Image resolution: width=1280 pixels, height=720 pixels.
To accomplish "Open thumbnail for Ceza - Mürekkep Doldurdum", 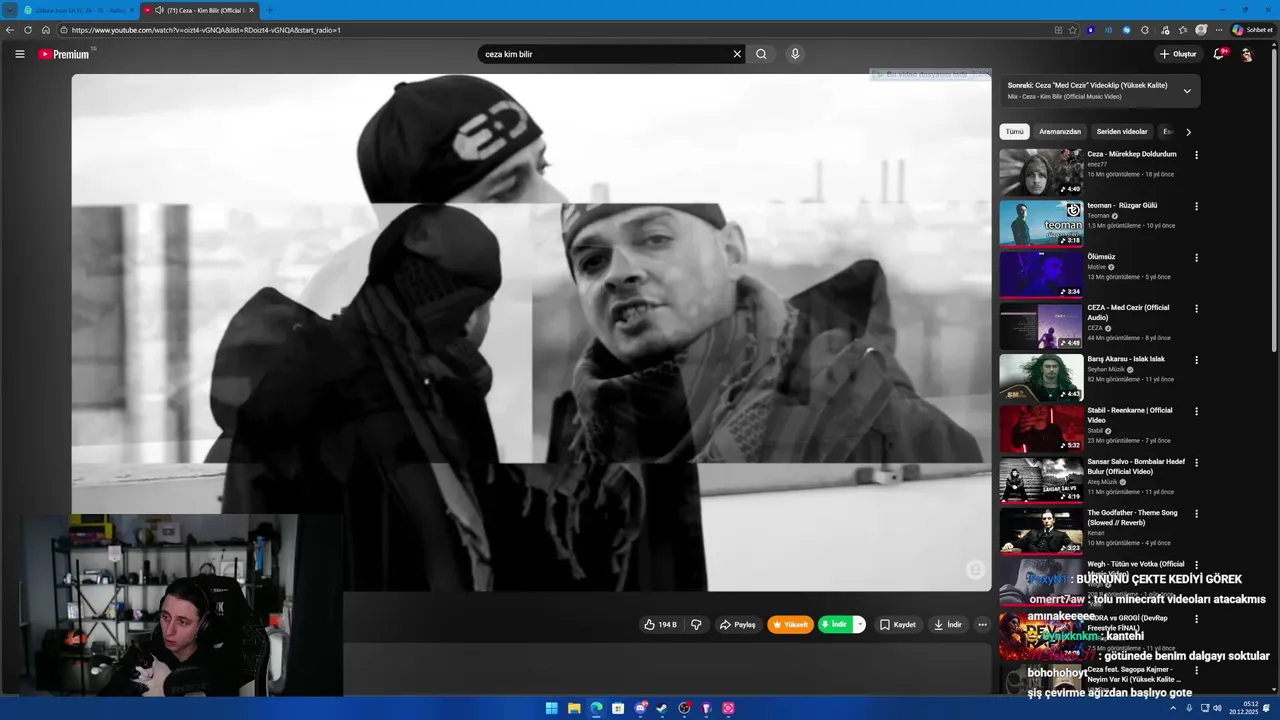I will point(1041,172).
